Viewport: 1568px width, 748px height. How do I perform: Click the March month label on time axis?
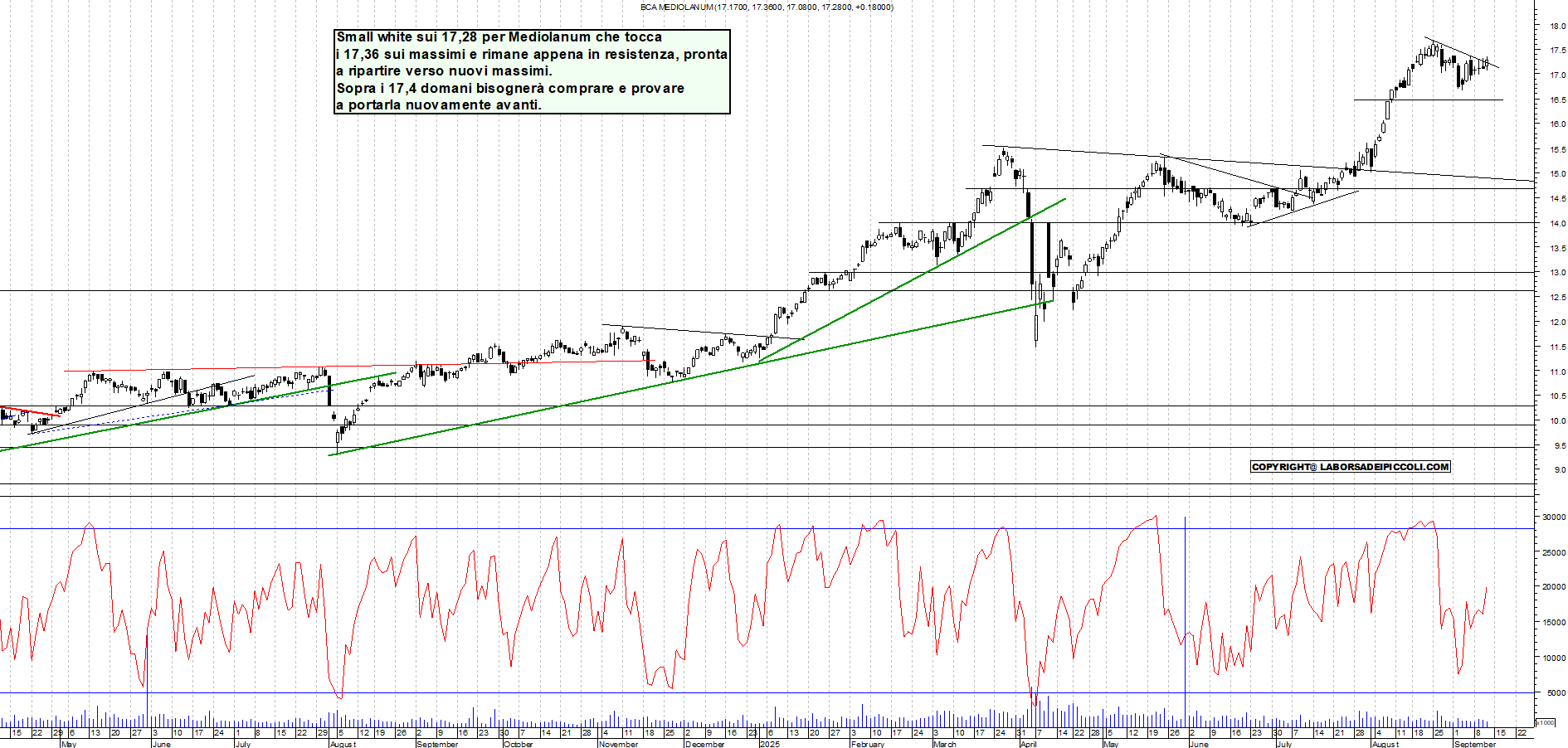[945, 744]
